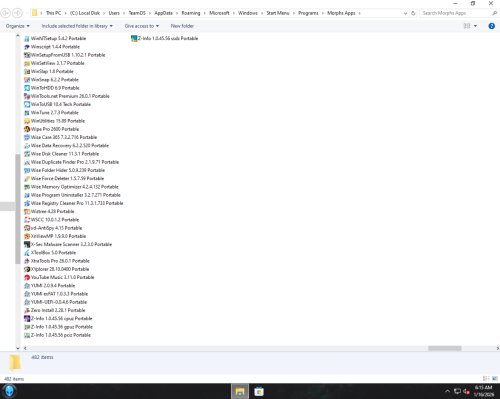Click the New folder button
The height and width of the screenshot is (399, 500).
pos(182,26)
